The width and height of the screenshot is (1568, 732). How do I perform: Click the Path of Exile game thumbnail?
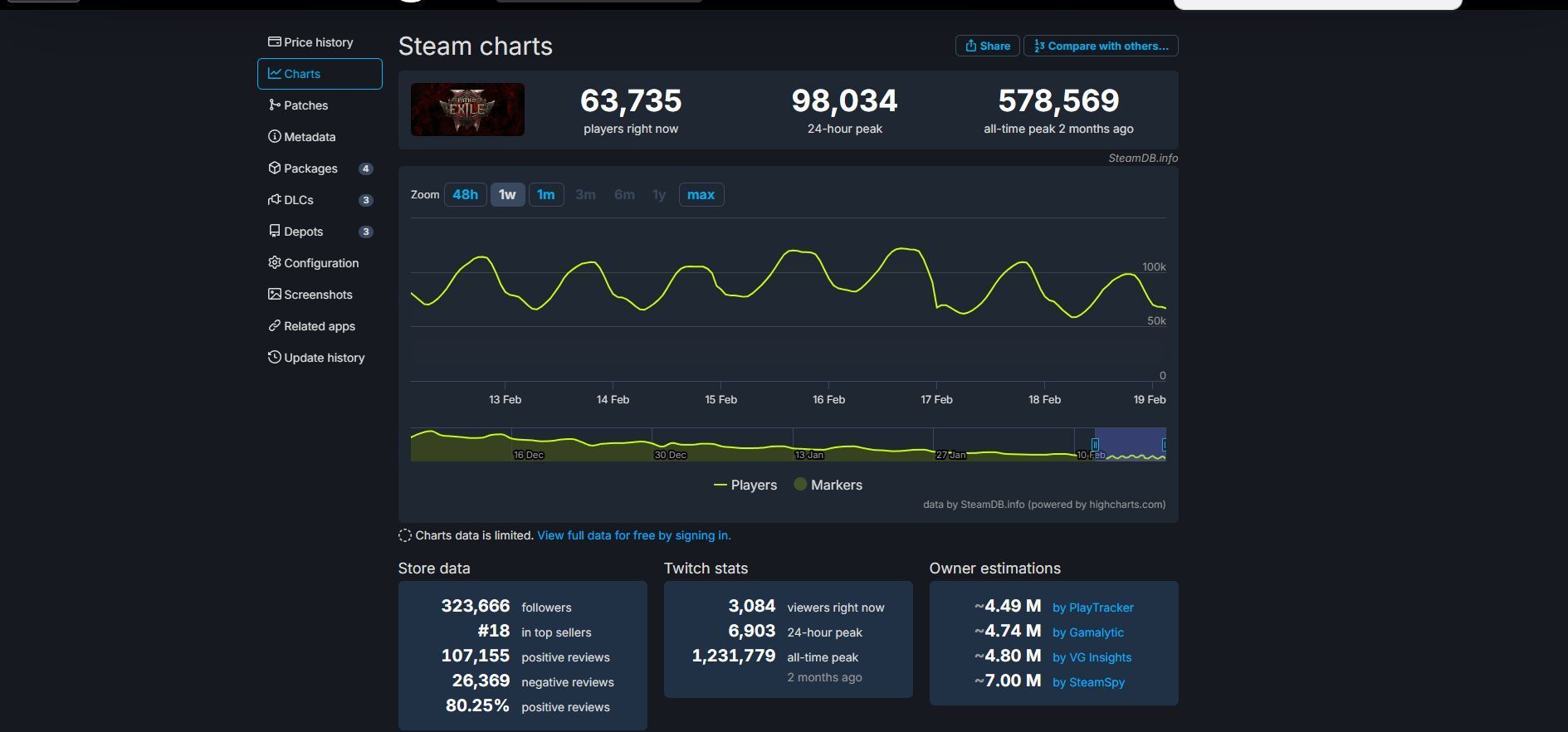point(467,110)
